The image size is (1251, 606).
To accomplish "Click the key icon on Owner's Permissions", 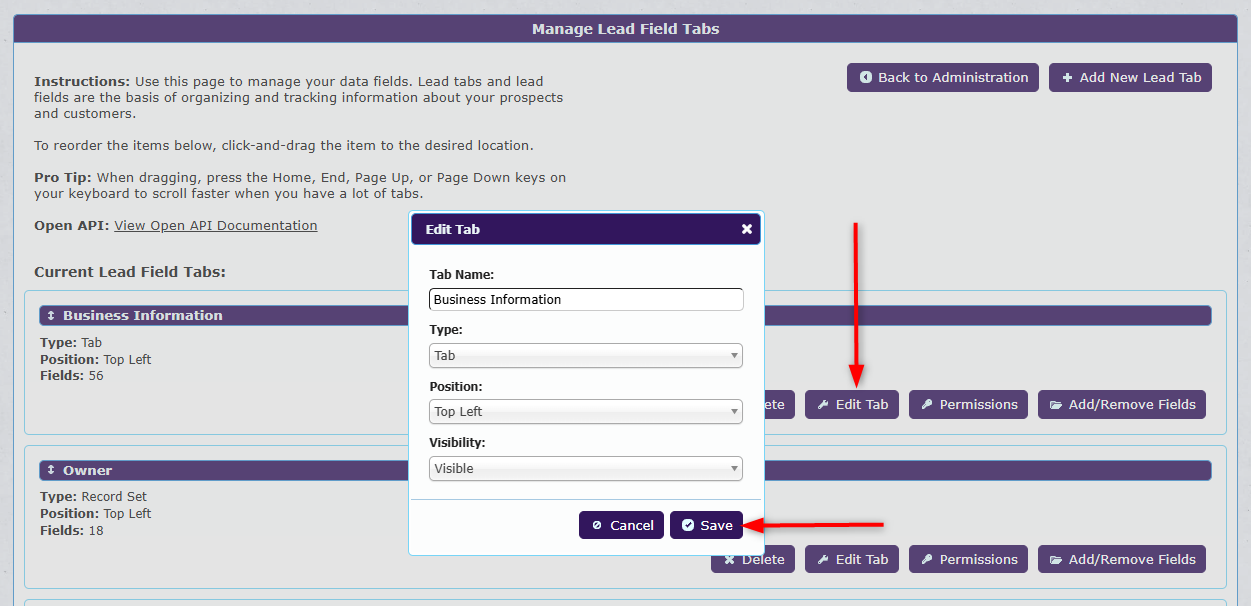I will [927, 559].
